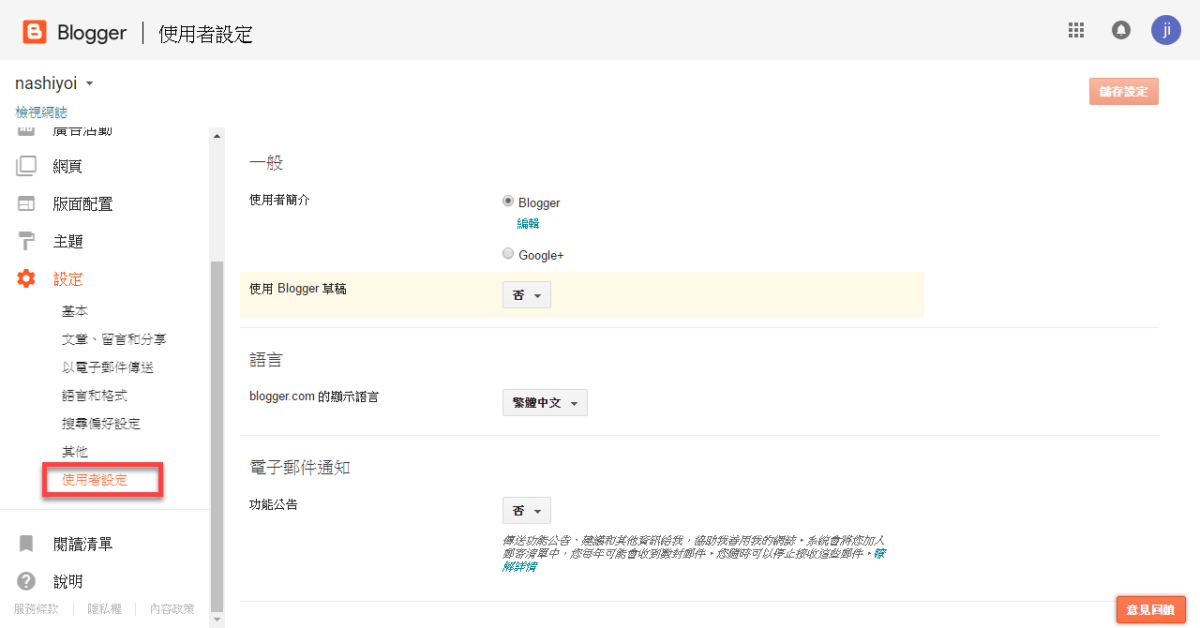This screenshot has width=1200, height=628.
Task: Click the 使用者簡介 label
Action: point(279,200)
